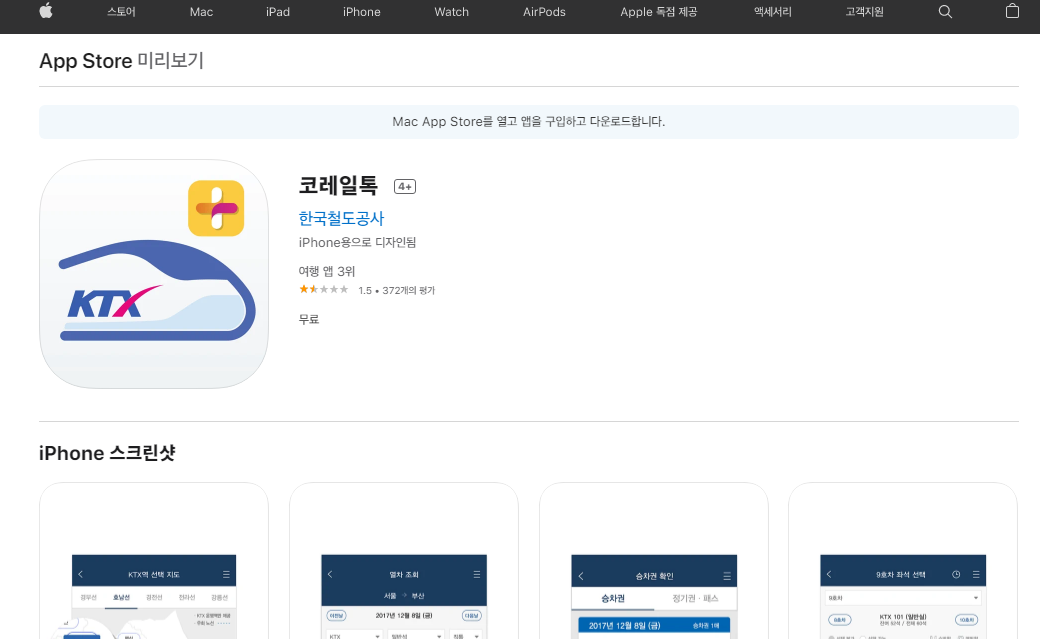This screenshot has height=639, width=1040.
Task: Open the Watch menu item
Action: point(452,12)
